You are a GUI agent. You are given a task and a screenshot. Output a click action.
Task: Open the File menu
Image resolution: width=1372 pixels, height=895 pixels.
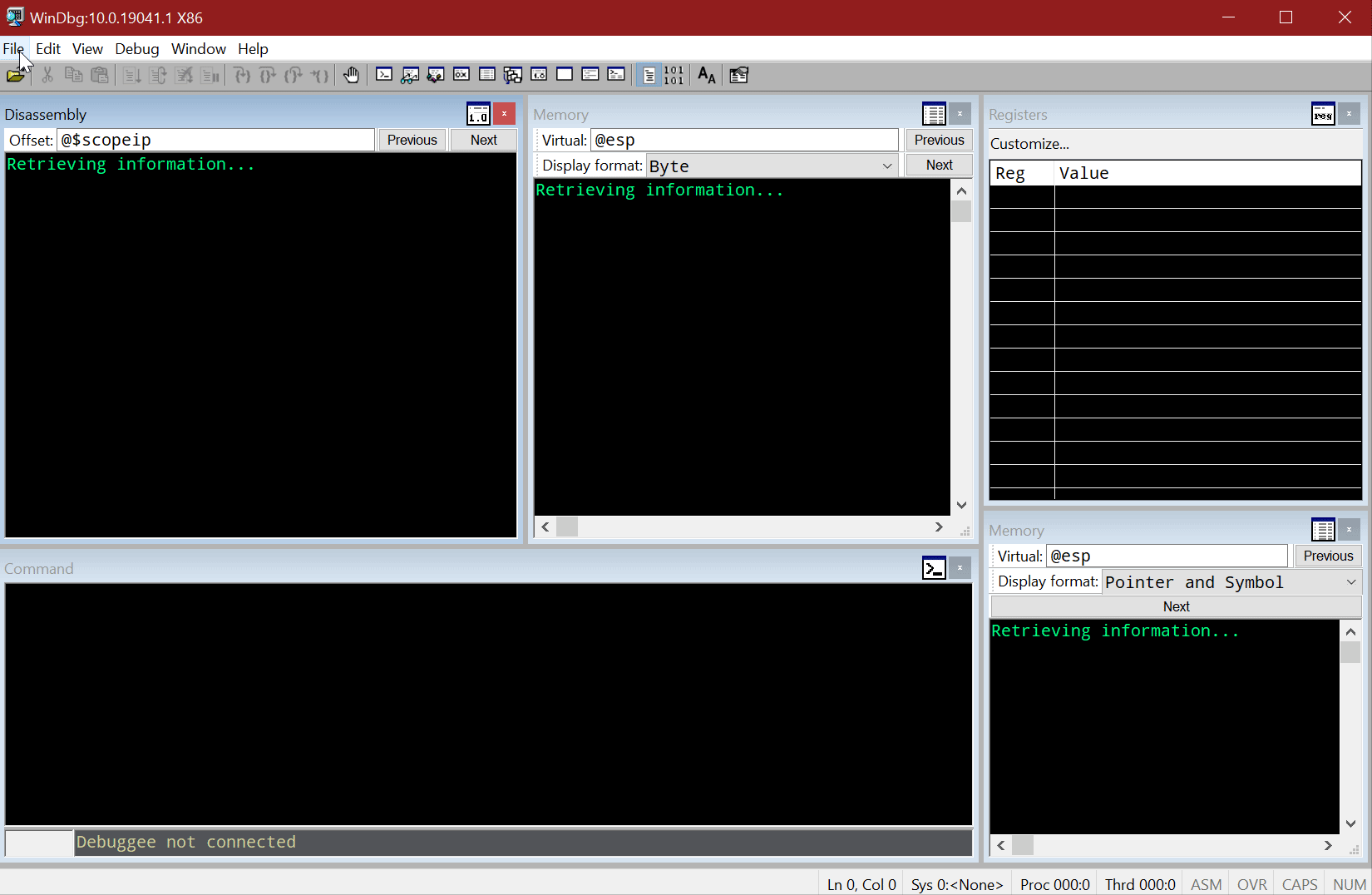13,49
